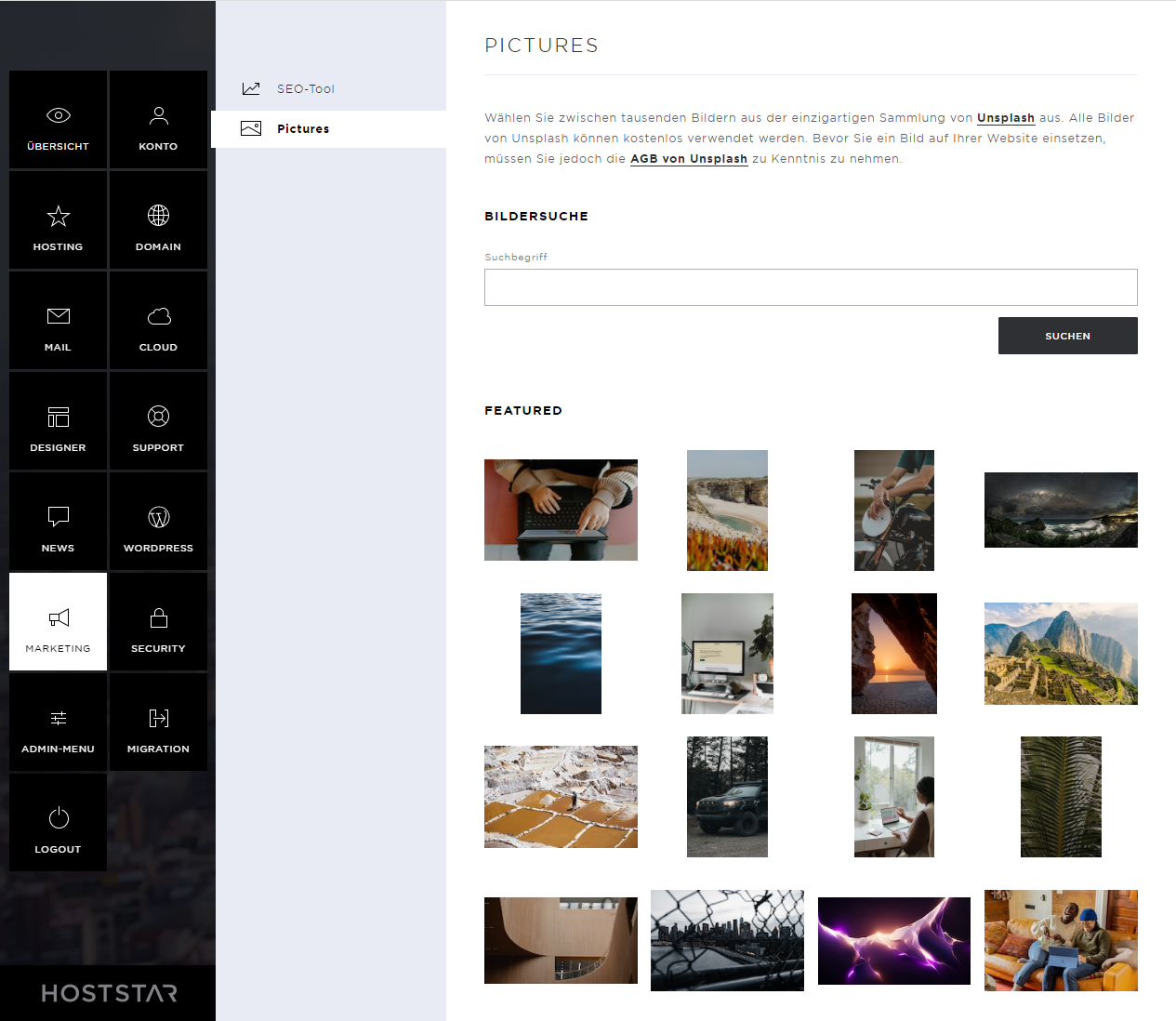Open the Designer layout icon tile
Image resolution: width=1176 pixels, height=1021 pixels.
[x=58, y=421]
